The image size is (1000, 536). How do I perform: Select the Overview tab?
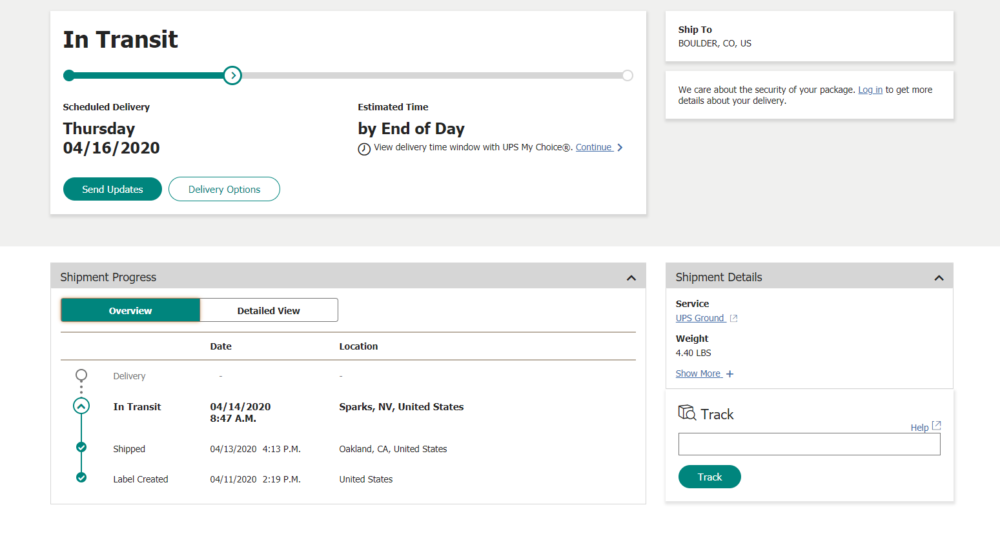130,311
